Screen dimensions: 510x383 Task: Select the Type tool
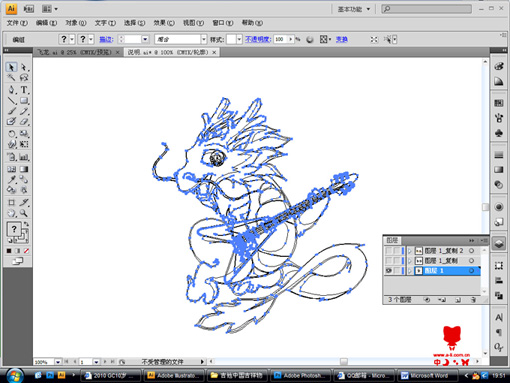[x=24, y=90]
